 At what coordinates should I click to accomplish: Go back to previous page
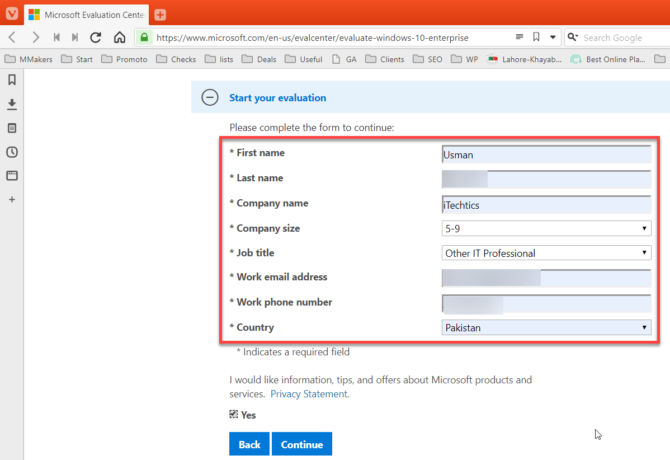point(12,38)
